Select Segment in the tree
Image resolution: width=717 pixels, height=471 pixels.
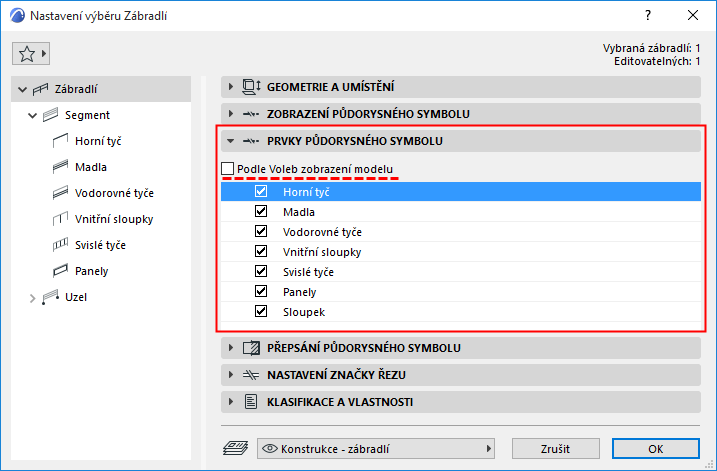click(87, 115)
